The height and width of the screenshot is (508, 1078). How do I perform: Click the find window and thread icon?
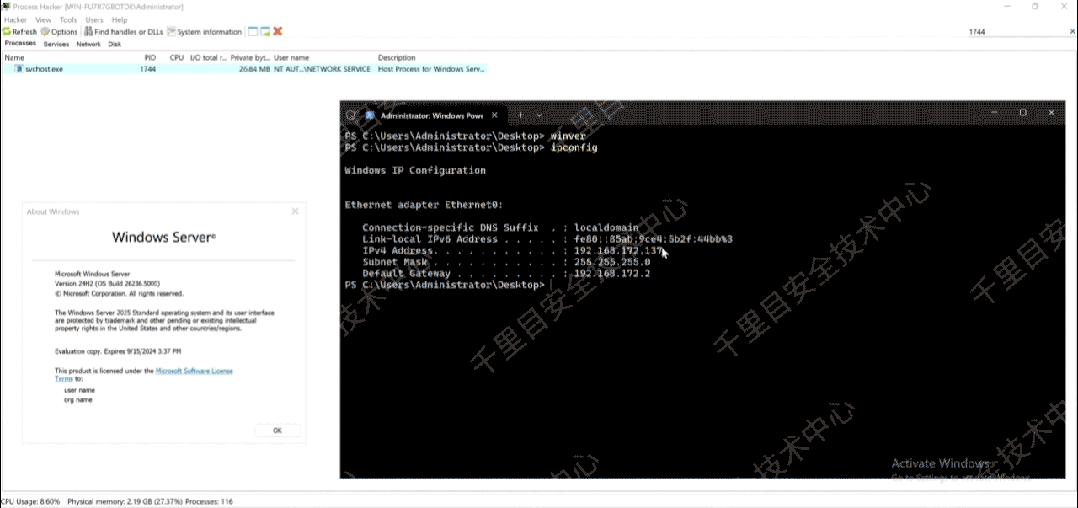(265, 32)
